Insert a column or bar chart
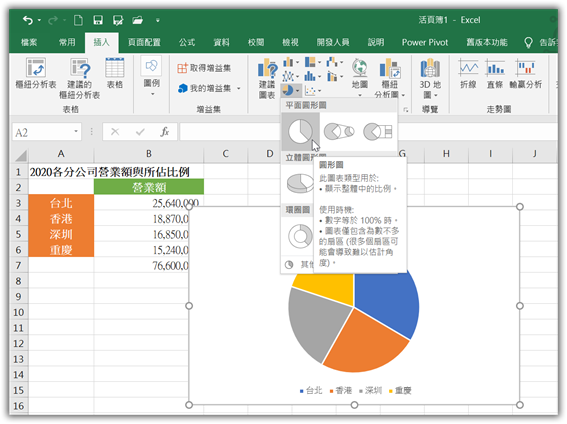This screenshot has height=424, width=567. coord(291,63)
